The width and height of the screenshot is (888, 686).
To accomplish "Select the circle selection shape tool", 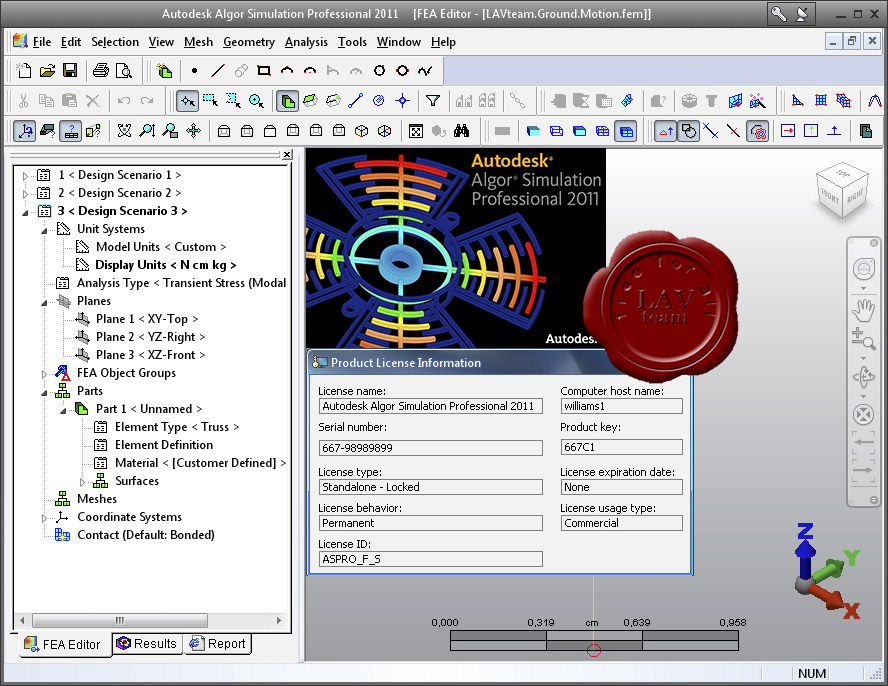I will 256,101.
